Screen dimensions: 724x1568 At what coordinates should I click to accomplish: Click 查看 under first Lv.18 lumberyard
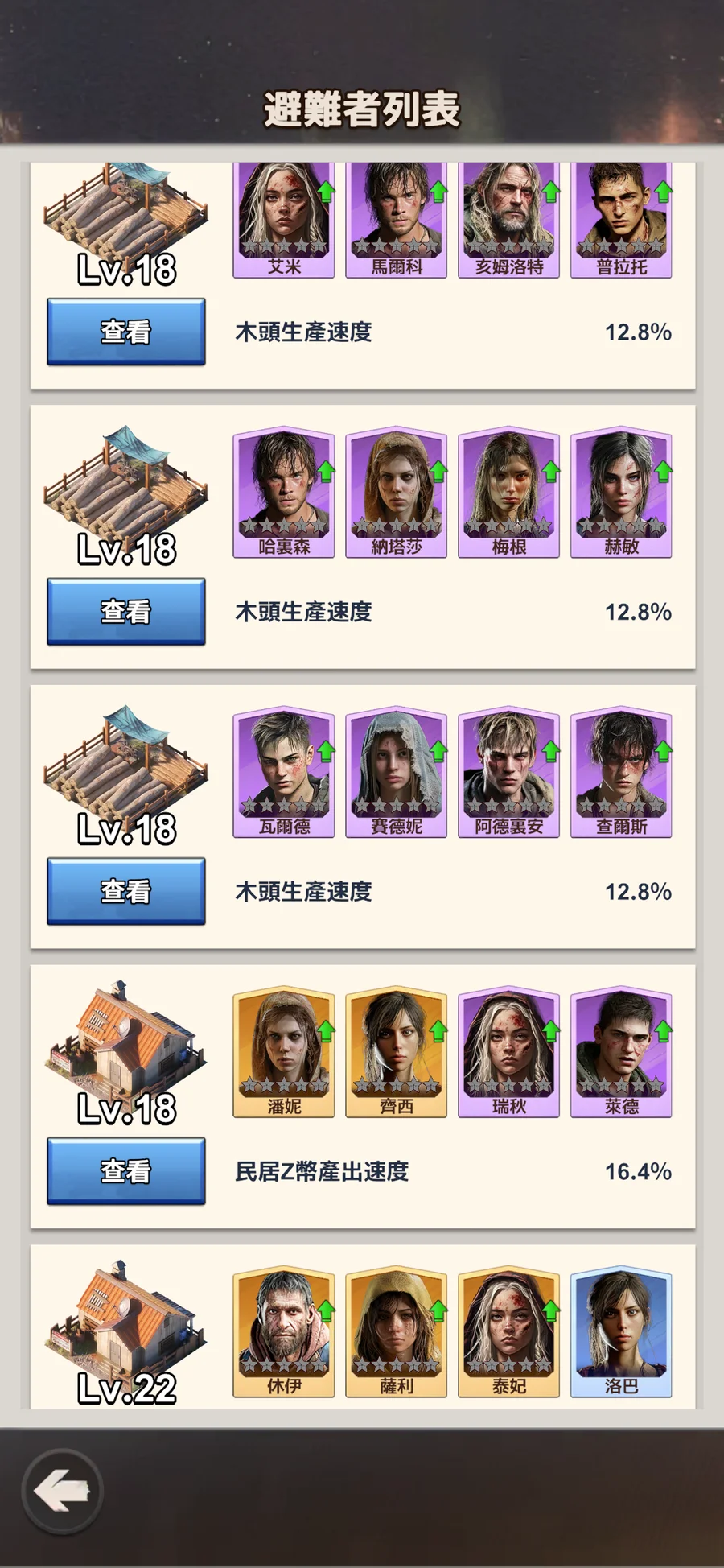pyautogui.click(x=126, y=332)
